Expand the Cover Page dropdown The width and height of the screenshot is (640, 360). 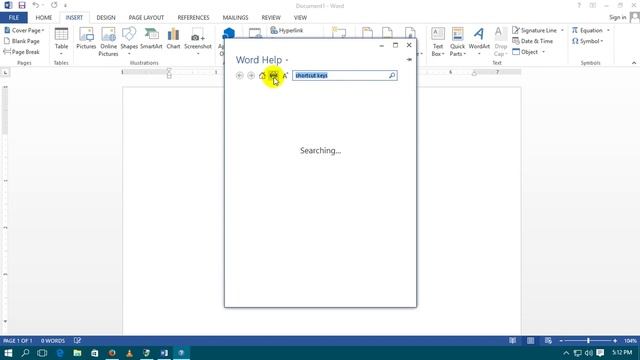(x=43, y=31)
